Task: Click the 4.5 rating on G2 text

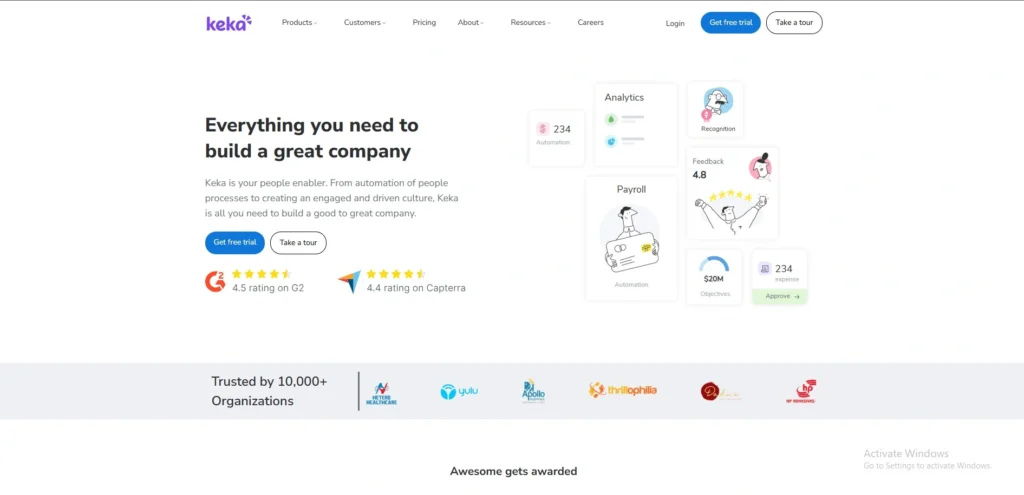Action: (x=268, y=287)
